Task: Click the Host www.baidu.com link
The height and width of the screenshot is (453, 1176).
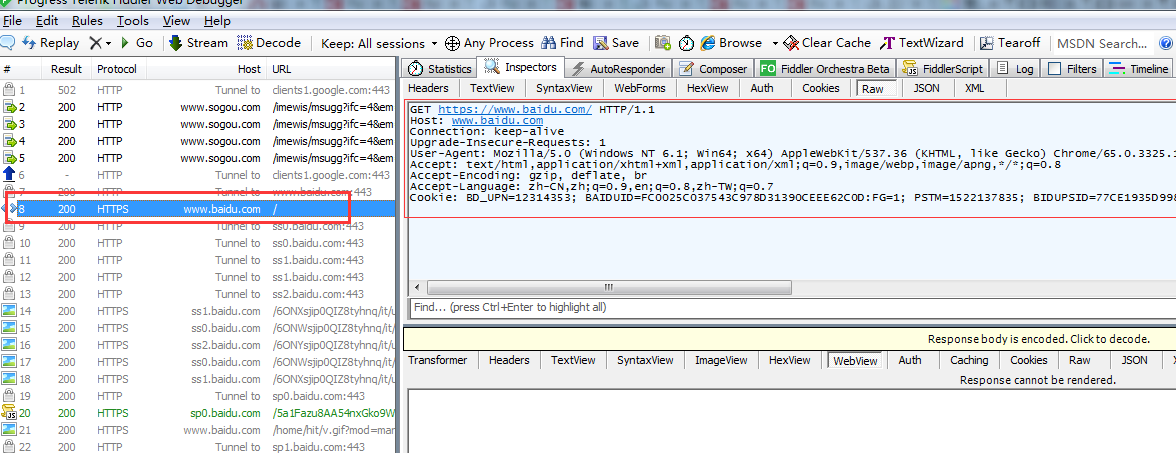Action: tap(497, 120)
